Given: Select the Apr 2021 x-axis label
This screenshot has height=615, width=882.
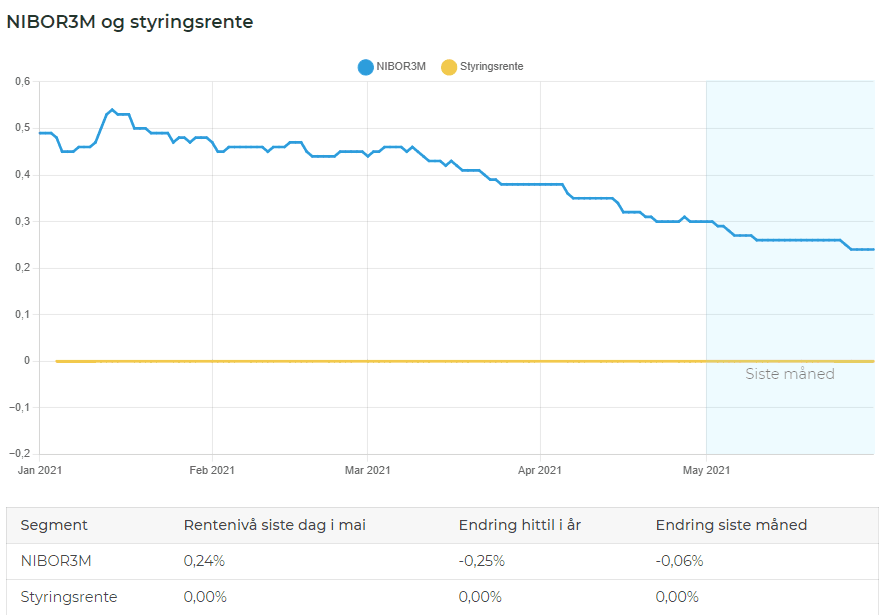Looking at the screenshot, I should point(540,470).
